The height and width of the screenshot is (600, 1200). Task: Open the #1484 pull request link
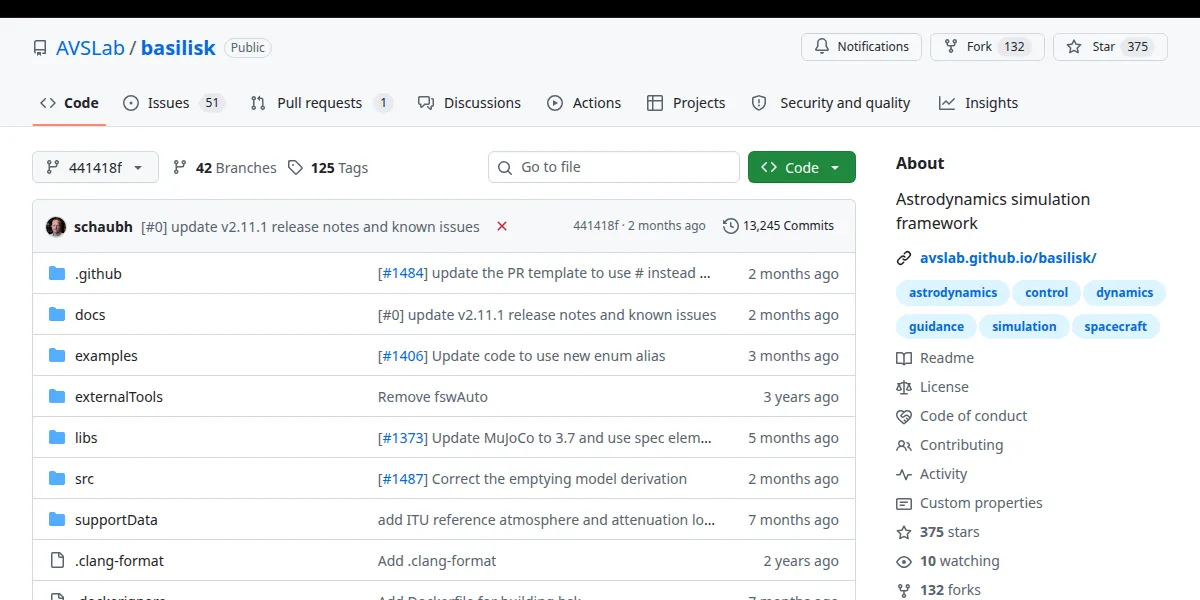(x=403, y=273)
